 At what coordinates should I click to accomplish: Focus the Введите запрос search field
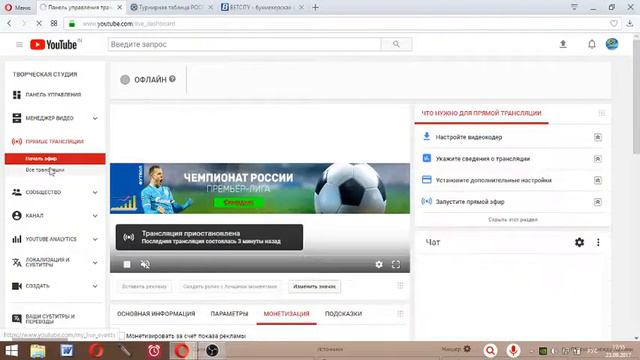pos(244,44)
